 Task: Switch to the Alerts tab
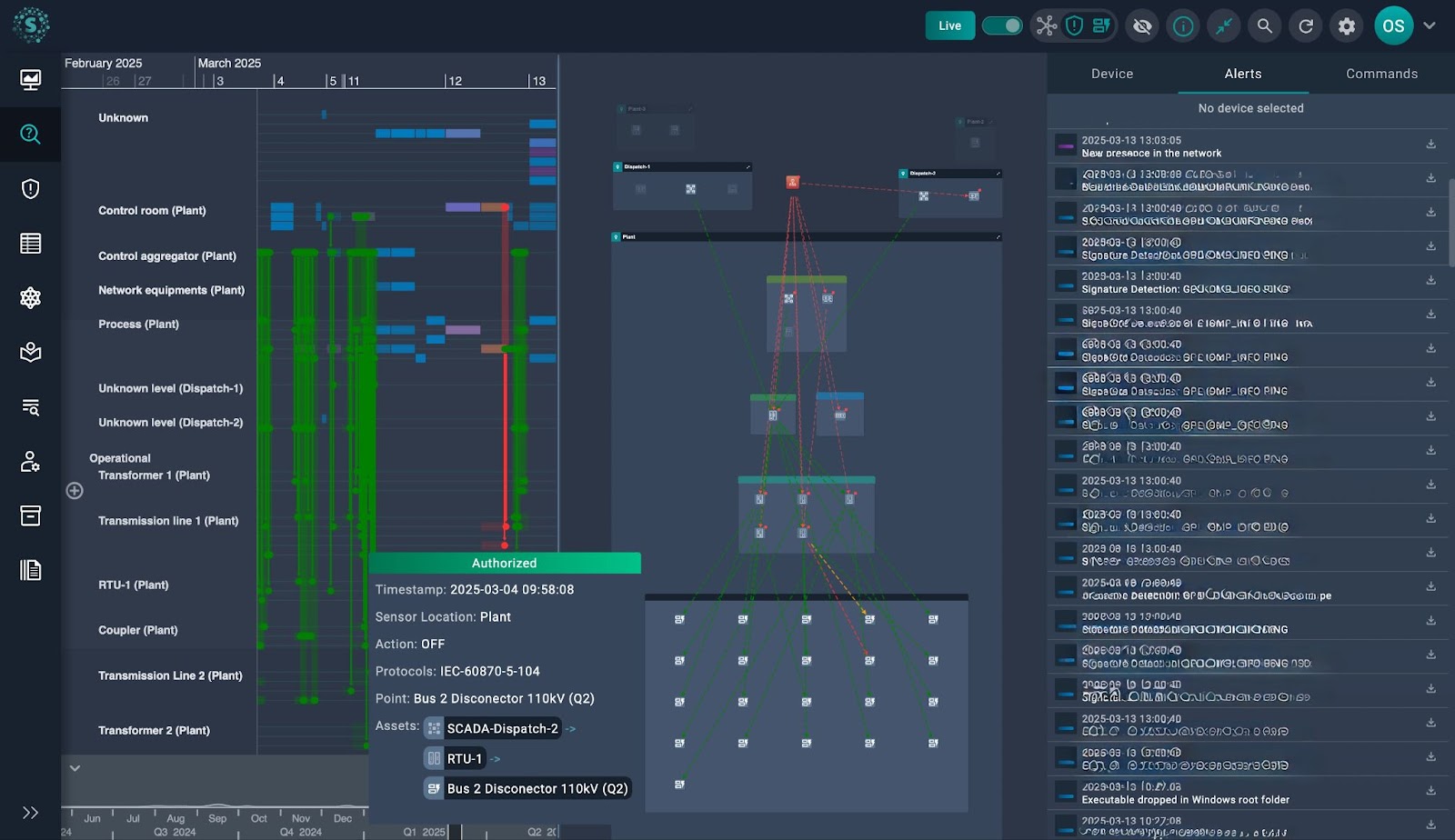coord(1243,74)
